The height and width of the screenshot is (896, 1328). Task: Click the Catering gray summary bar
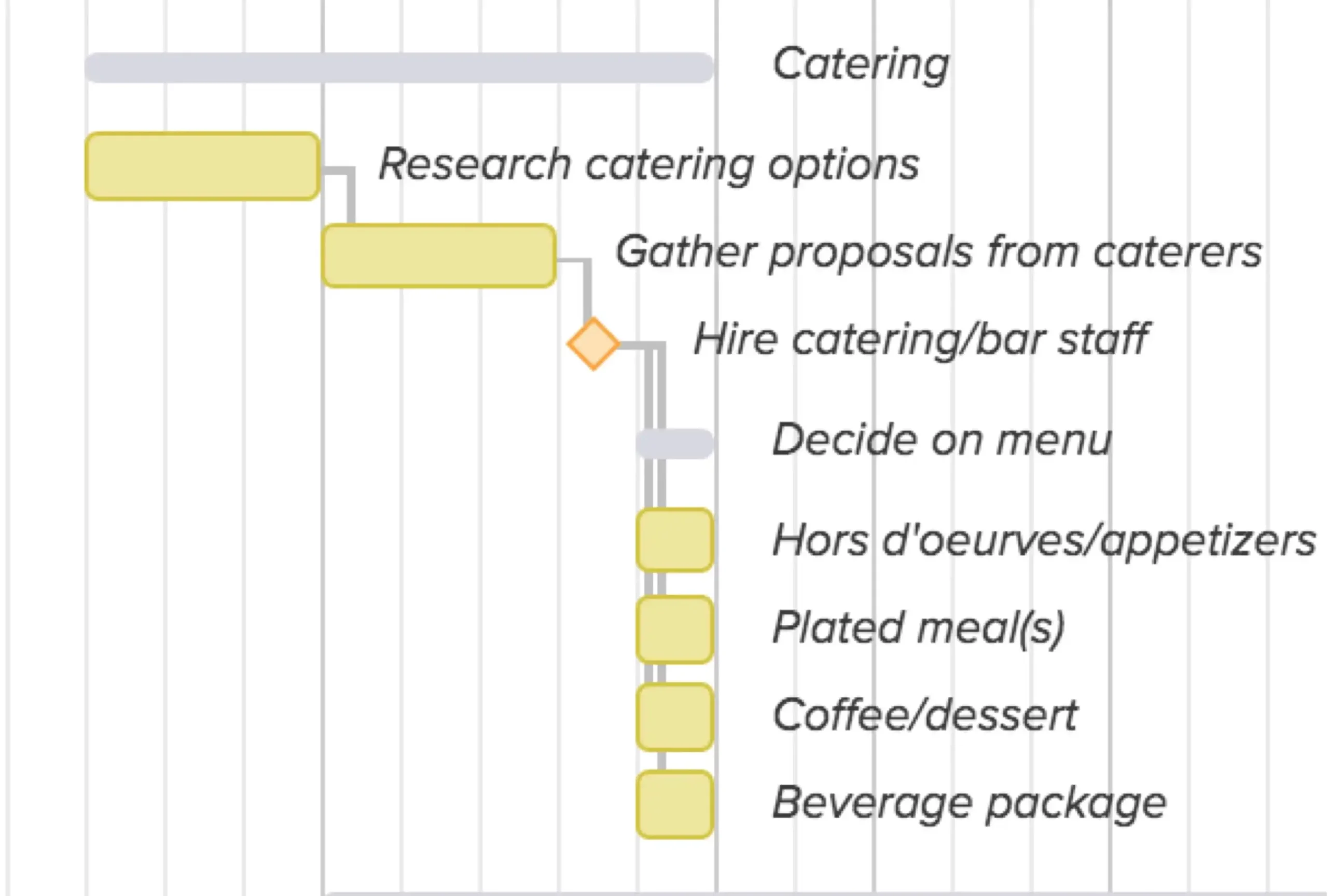(399, 67)
